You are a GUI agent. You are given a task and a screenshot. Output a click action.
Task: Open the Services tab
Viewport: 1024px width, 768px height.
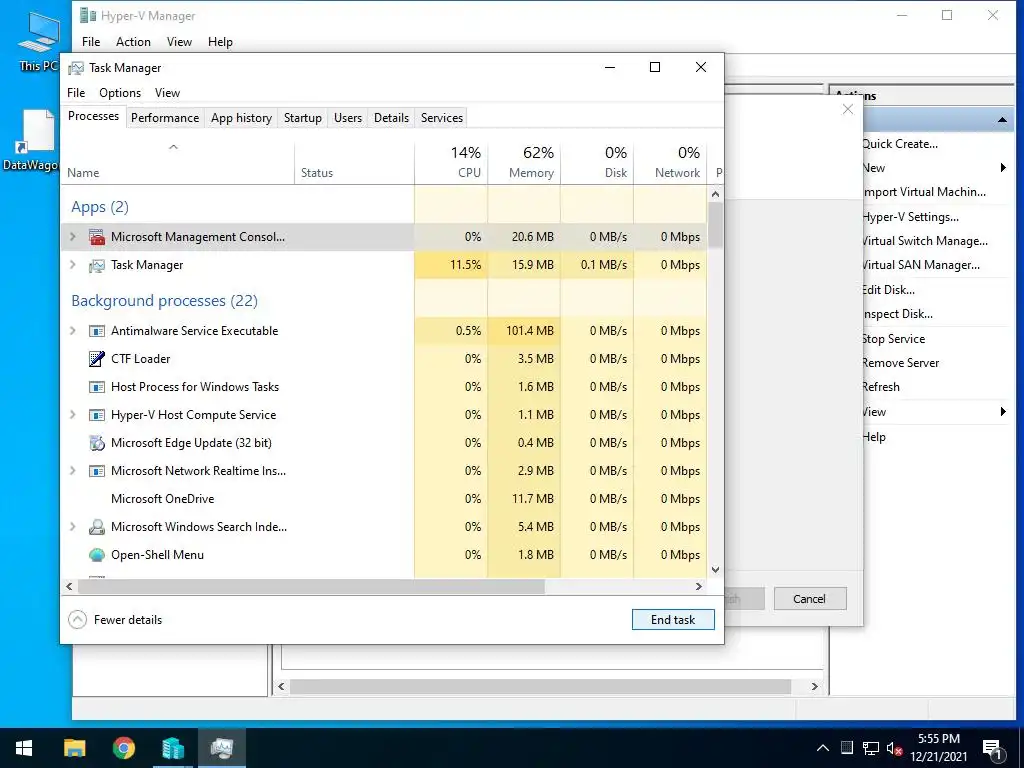(x=441, y=118)
